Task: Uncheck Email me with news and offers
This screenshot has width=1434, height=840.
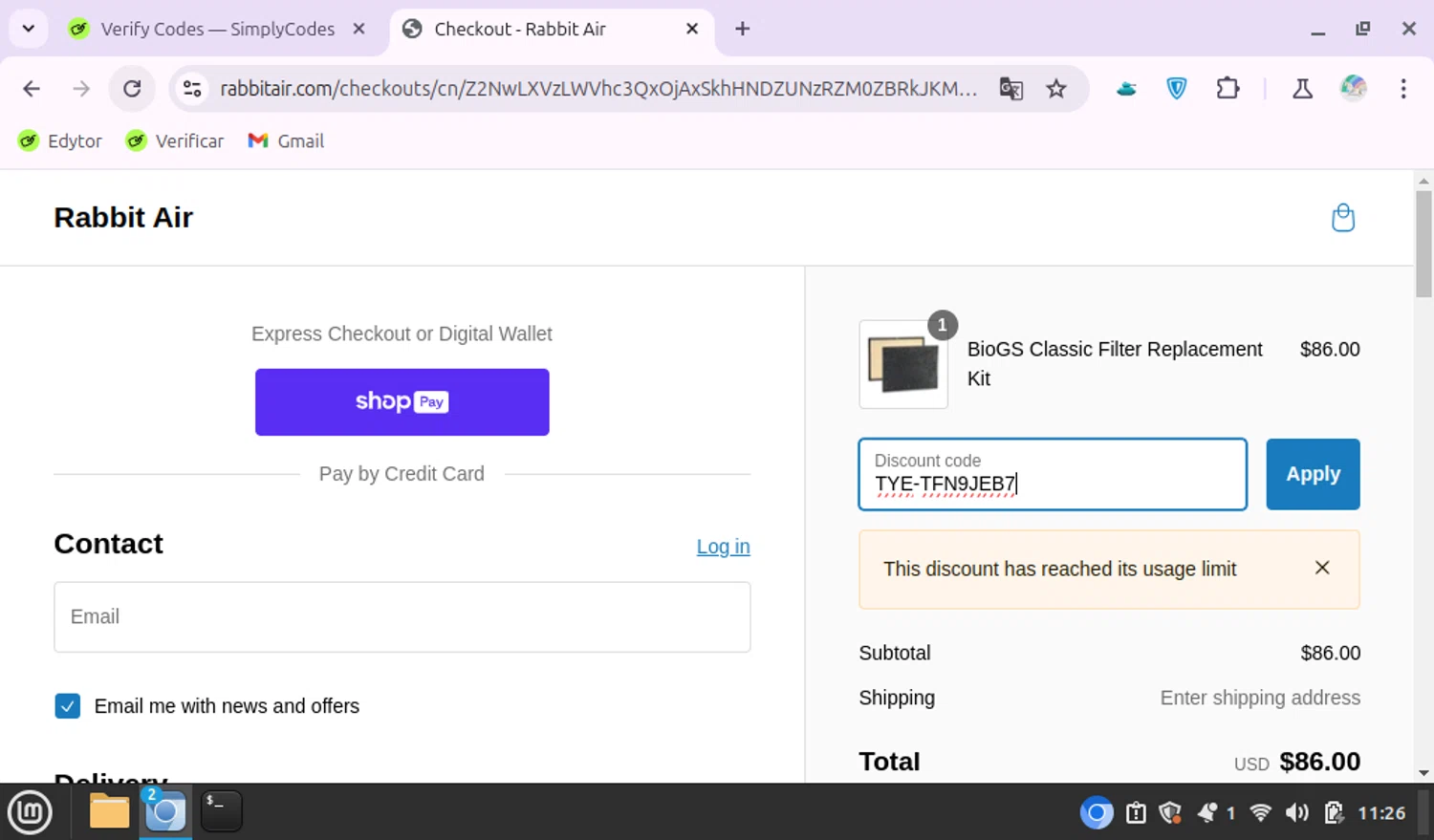Action: [68, 706]
